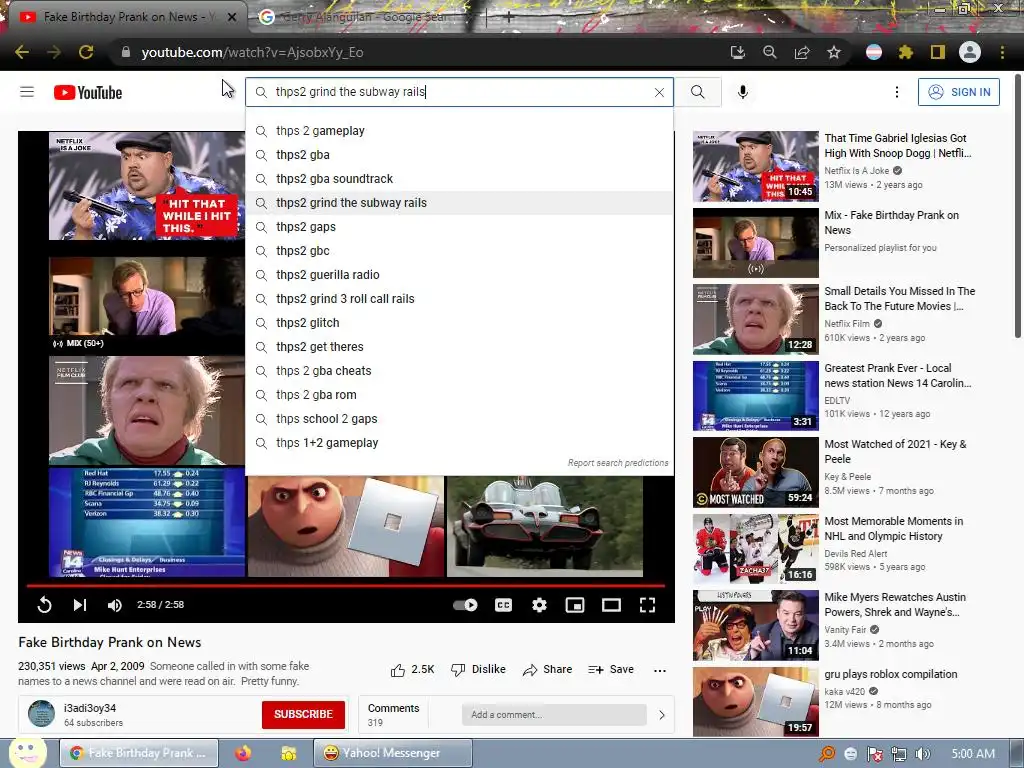Screen dimensions: 1024x768
Task: Skip to next video
Action: pyautogui.click(x=80, y=605)
